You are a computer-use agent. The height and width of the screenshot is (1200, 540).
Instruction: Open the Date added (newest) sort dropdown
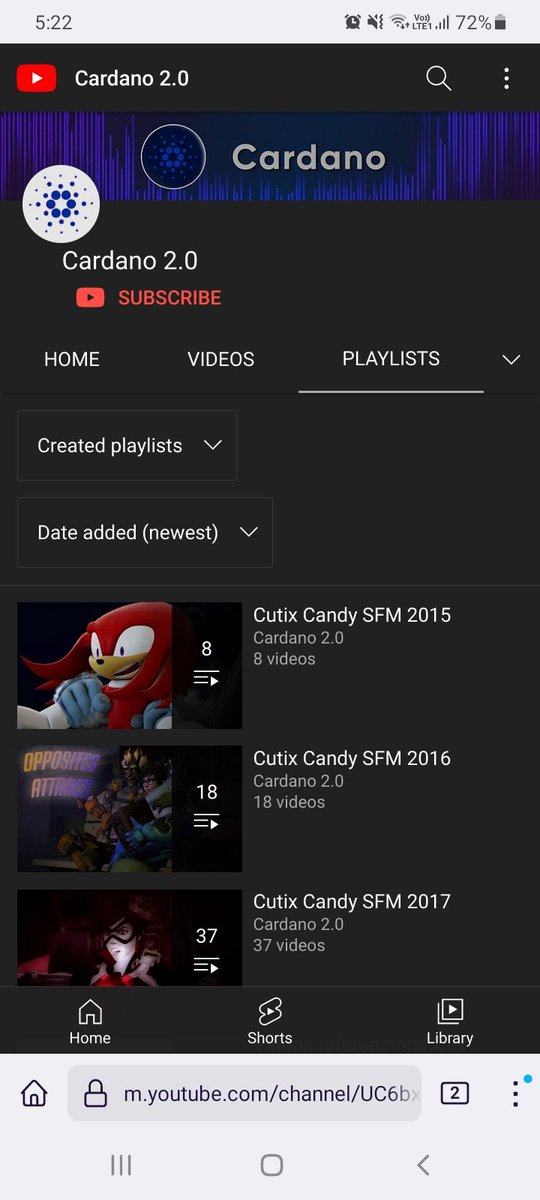(x=145, y=532)
